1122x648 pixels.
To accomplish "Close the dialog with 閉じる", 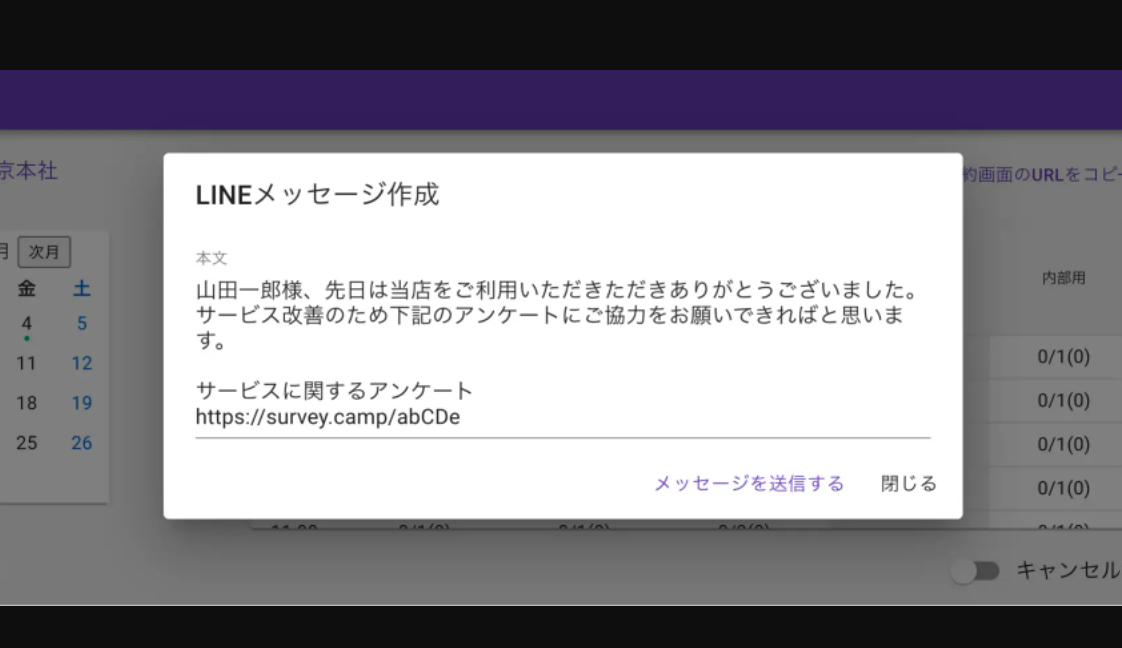I will coord(908,484).
